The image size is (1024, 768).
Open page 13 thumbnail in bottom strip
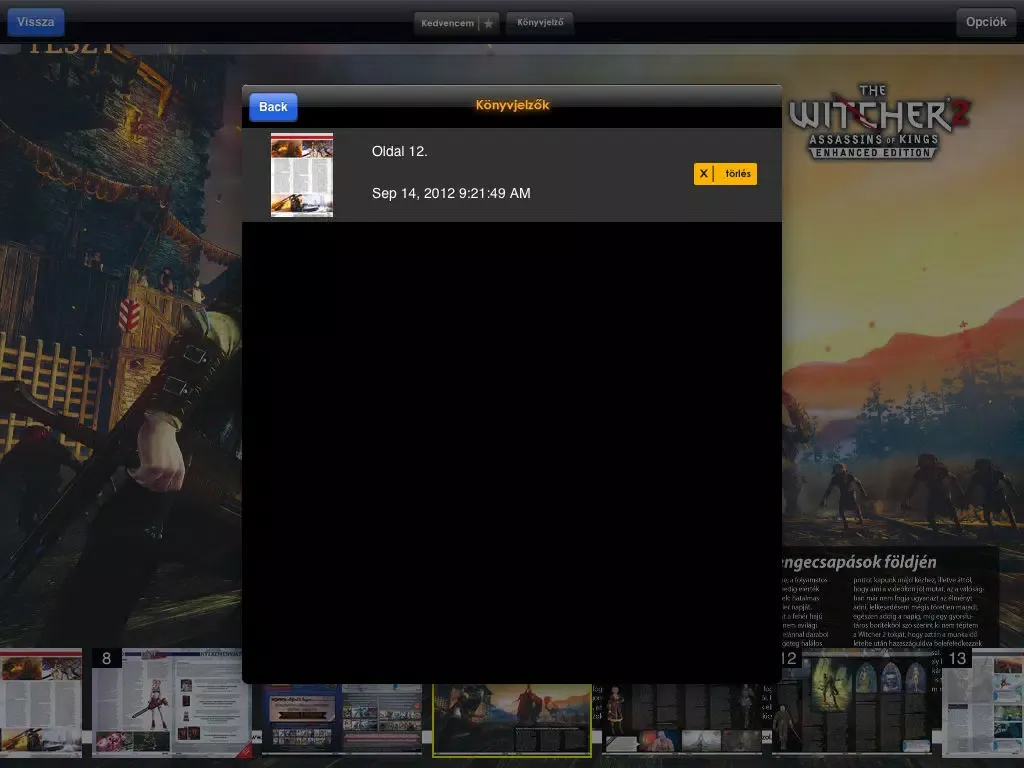tap(983, 703)
